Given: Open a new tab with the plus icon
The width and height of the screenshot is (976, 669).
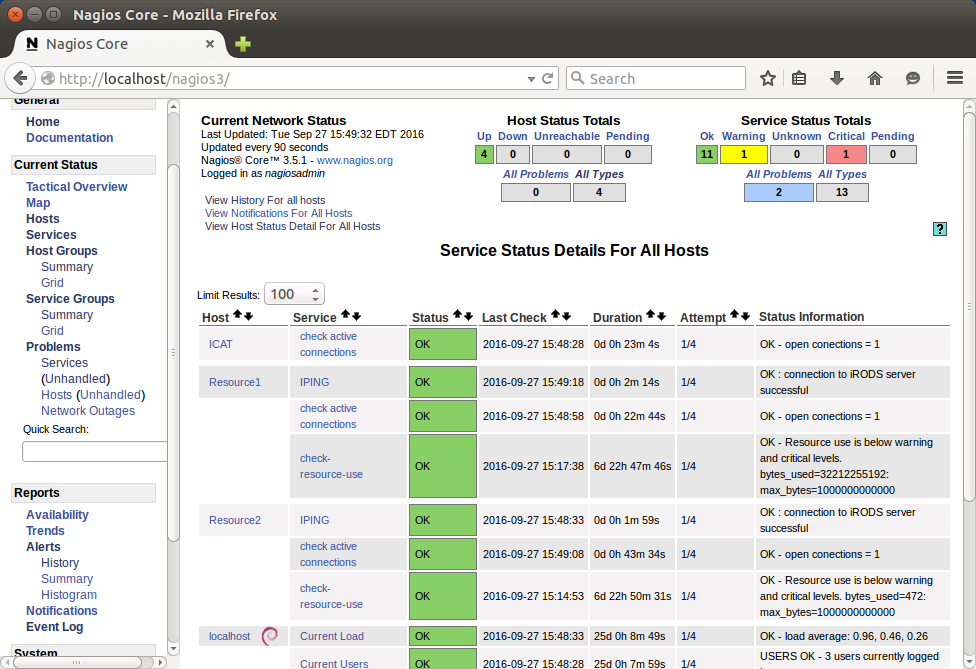Looking at the screenshot, I should 243,44.
